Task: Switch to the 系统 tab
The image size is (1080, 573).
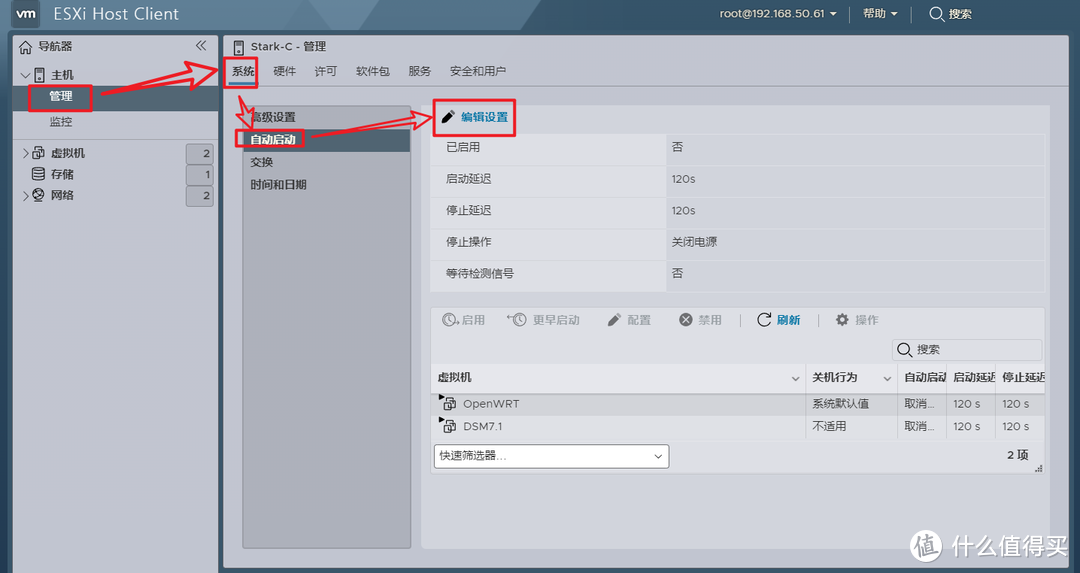Action: [x=242, y=71]
